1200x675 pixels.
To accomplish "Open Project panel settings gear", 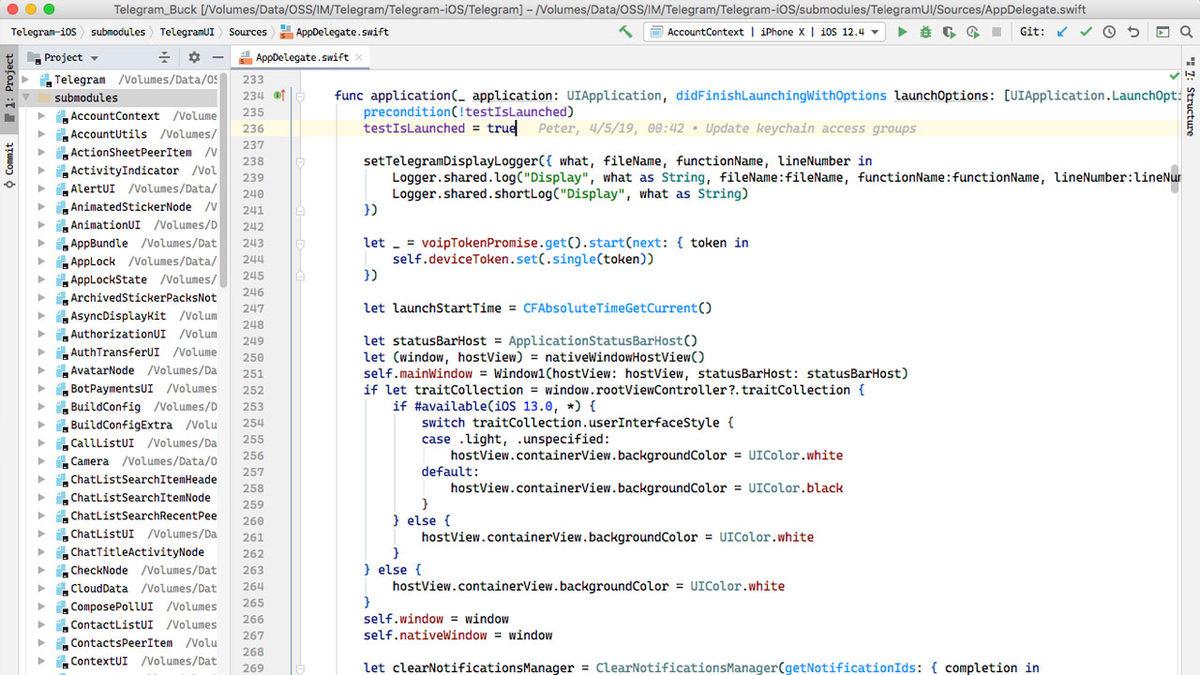I will pos(194,58).
